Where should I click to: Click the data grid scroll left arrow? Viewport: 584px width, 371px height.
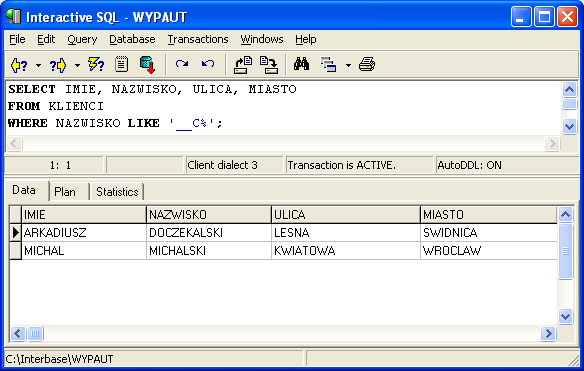(x=18, y=333)
